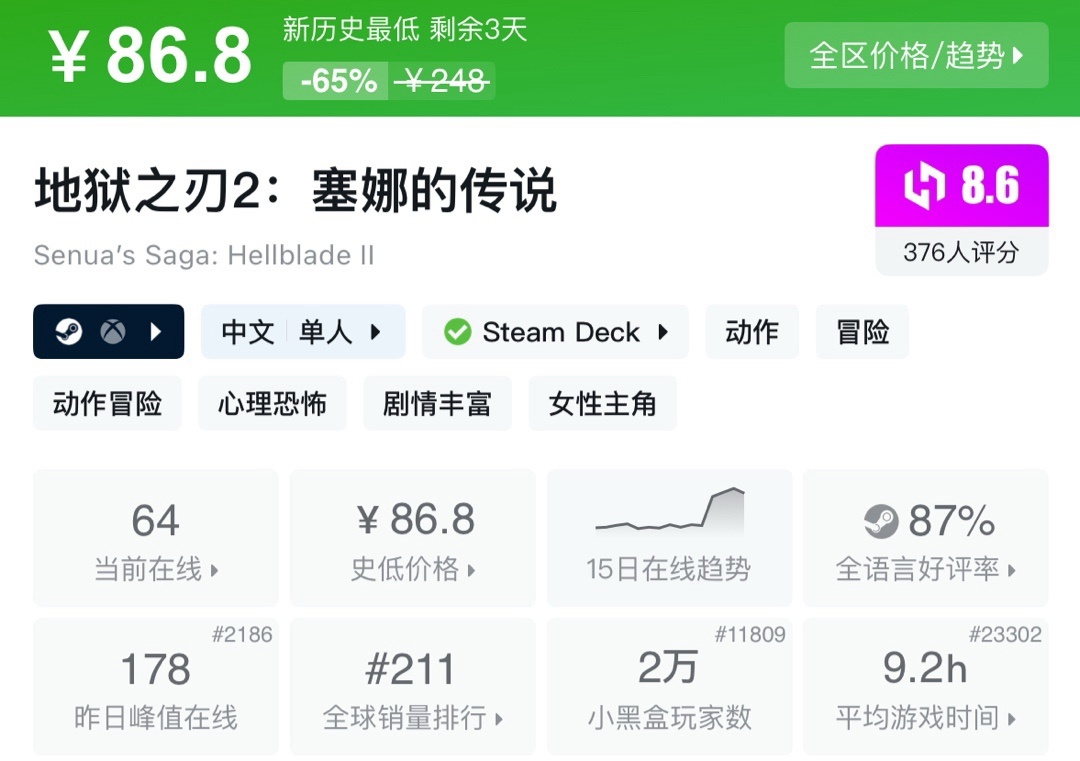Expand the Steam Deck compatibility details

(663, 332)
